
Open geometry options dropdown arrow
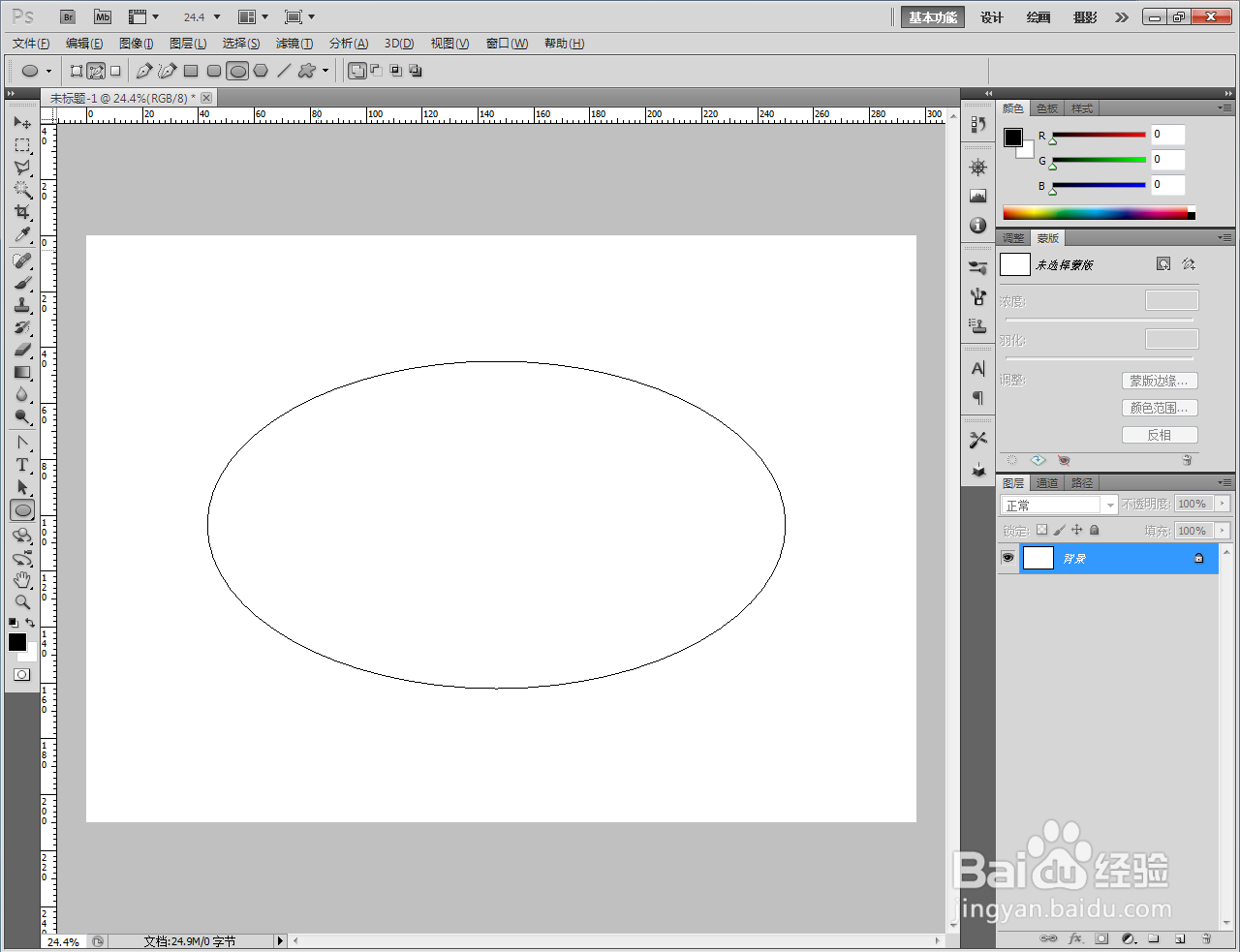click(x=325, y=71)
